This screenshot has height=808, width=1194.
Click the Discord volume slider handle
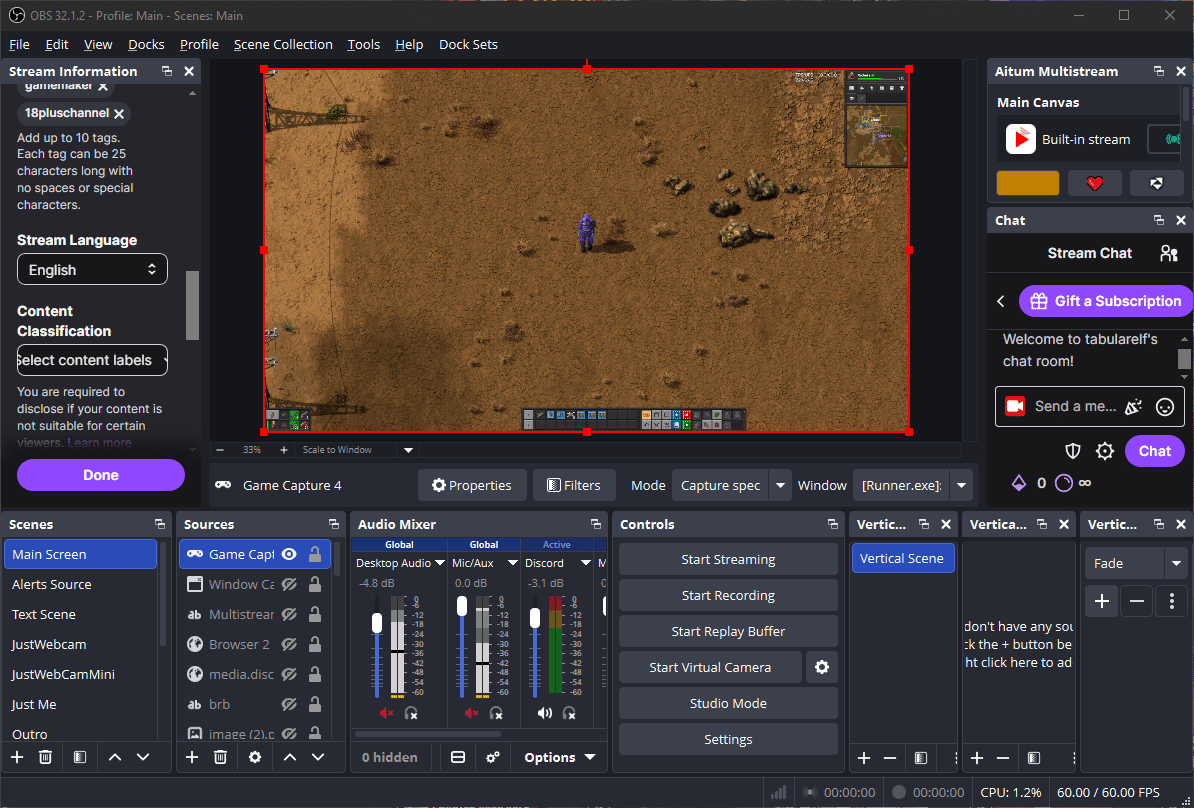535,618
